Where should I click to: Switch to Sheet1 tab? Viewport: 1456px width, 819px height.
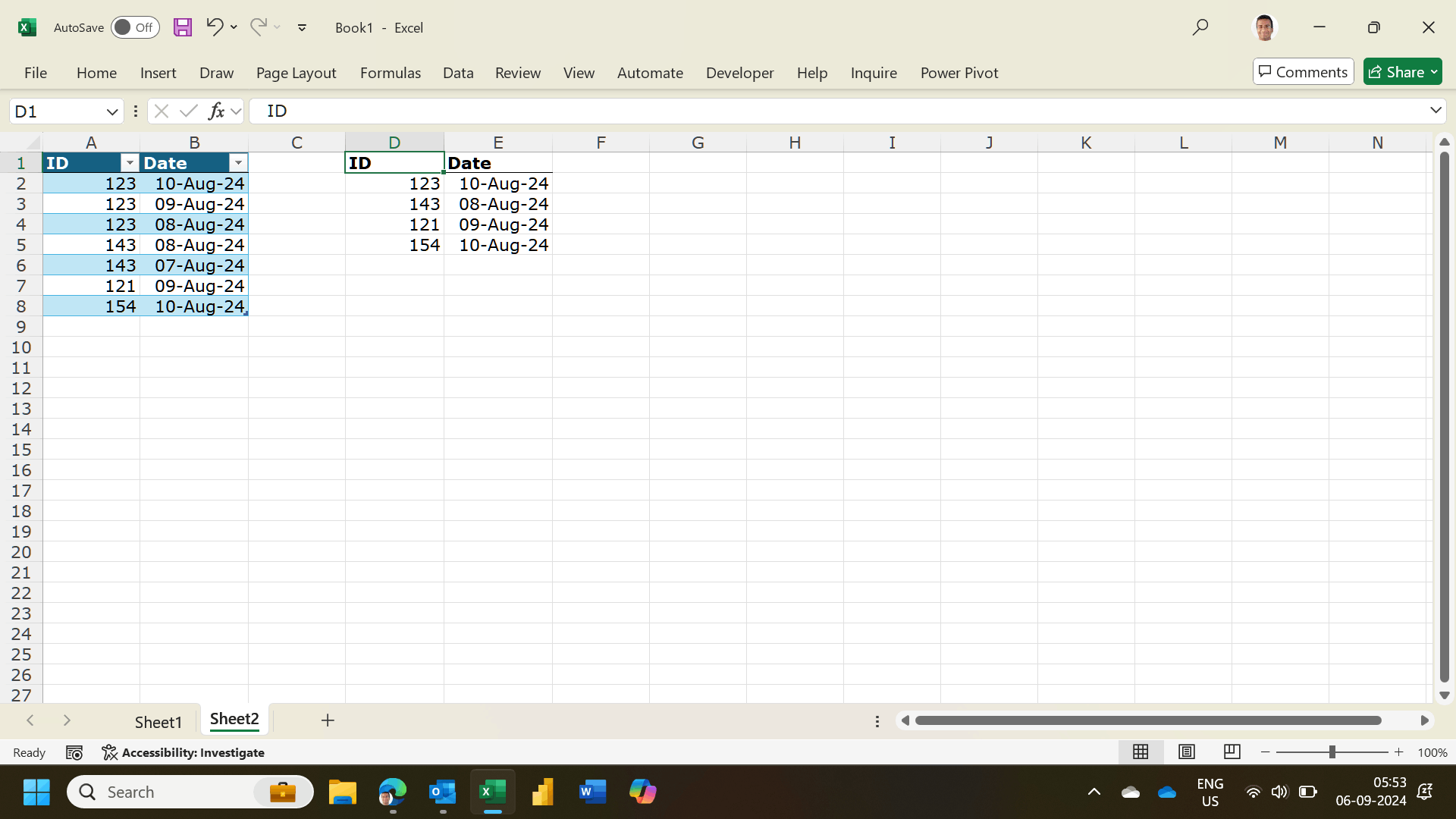click(x=158, y=722)
